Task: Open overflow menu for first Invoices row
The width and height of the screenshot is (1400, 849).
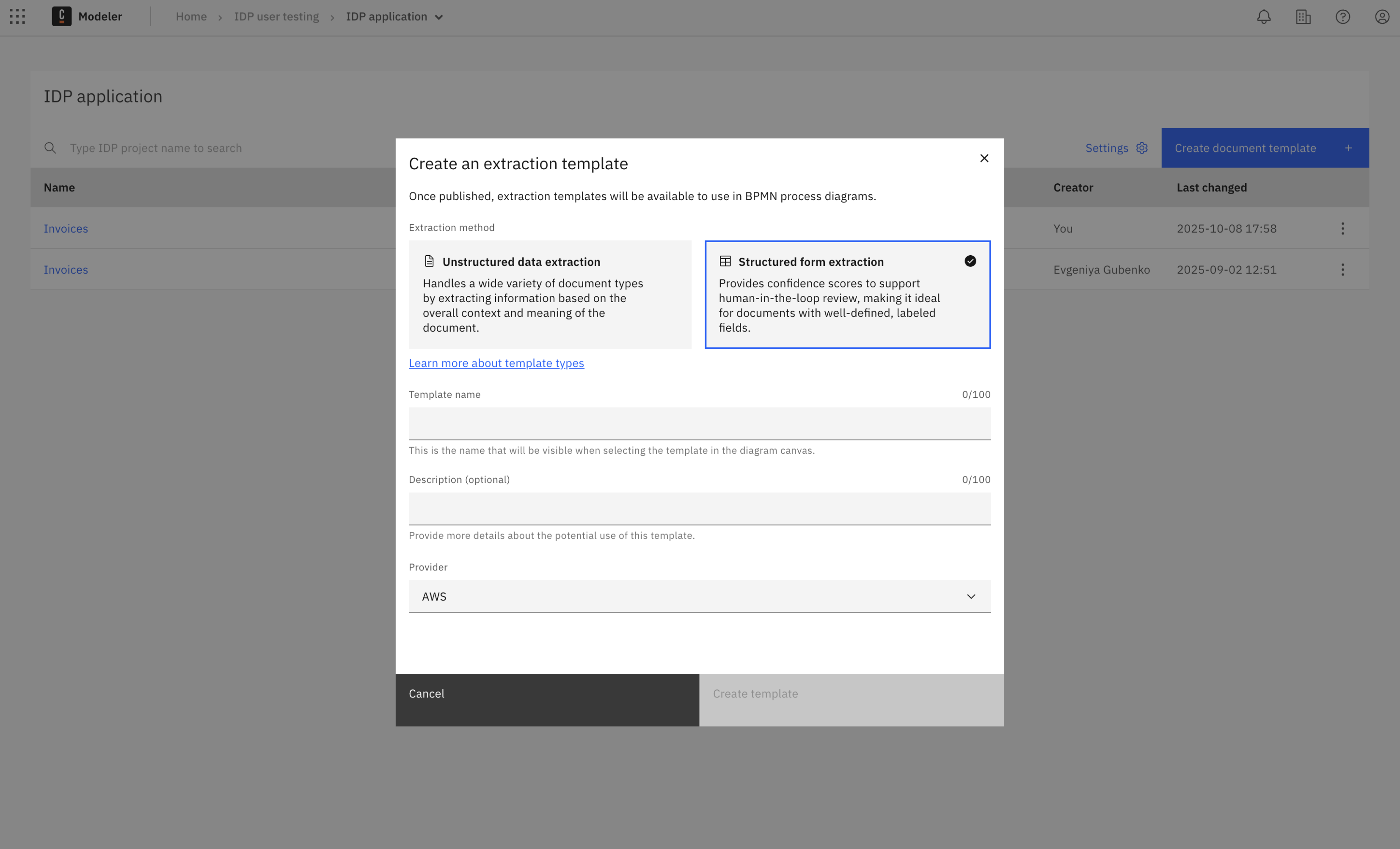Action: click(x=1342, y=229)
